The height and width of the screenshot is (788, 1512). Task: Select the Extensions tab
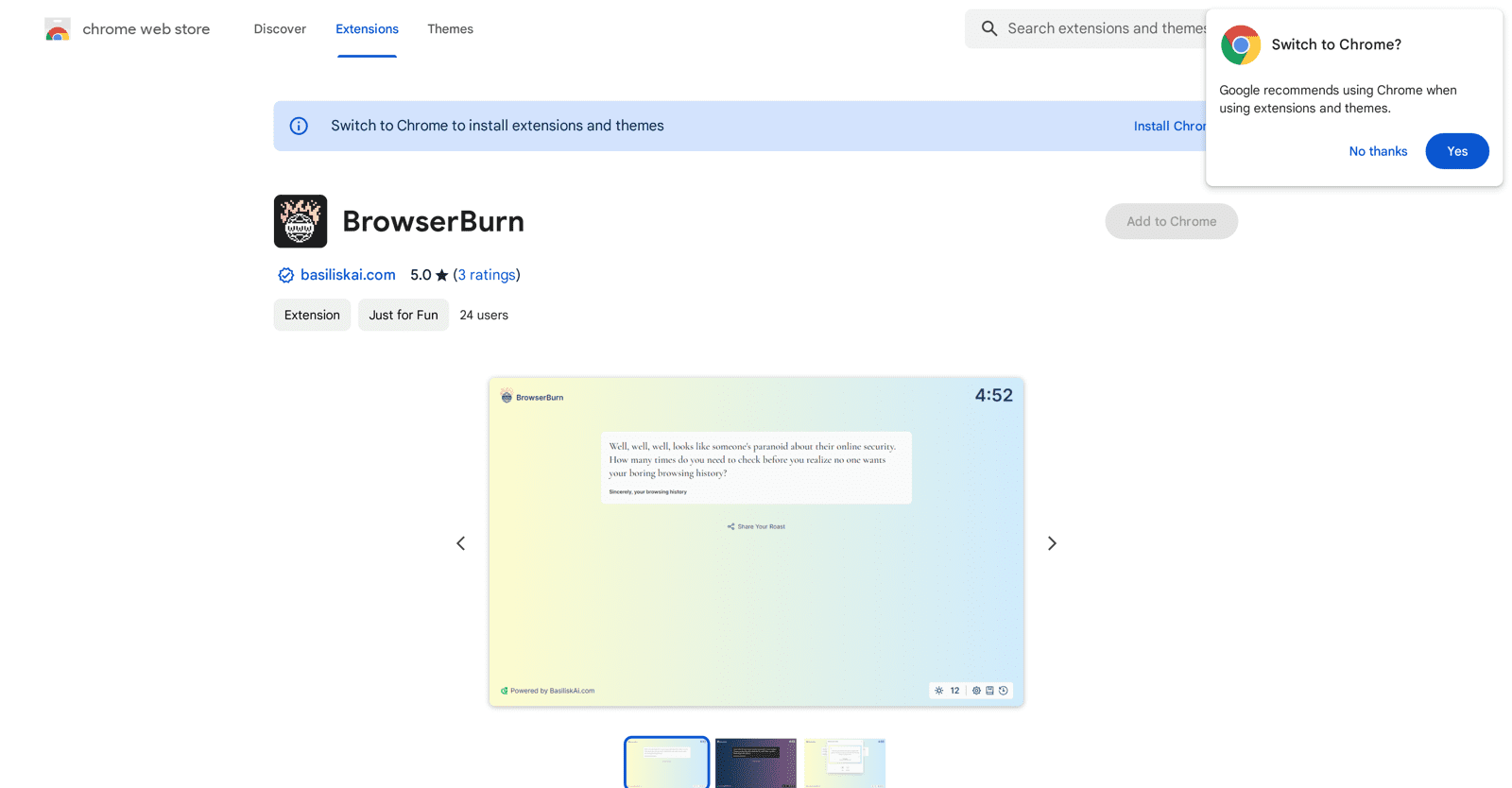point(367,29)
